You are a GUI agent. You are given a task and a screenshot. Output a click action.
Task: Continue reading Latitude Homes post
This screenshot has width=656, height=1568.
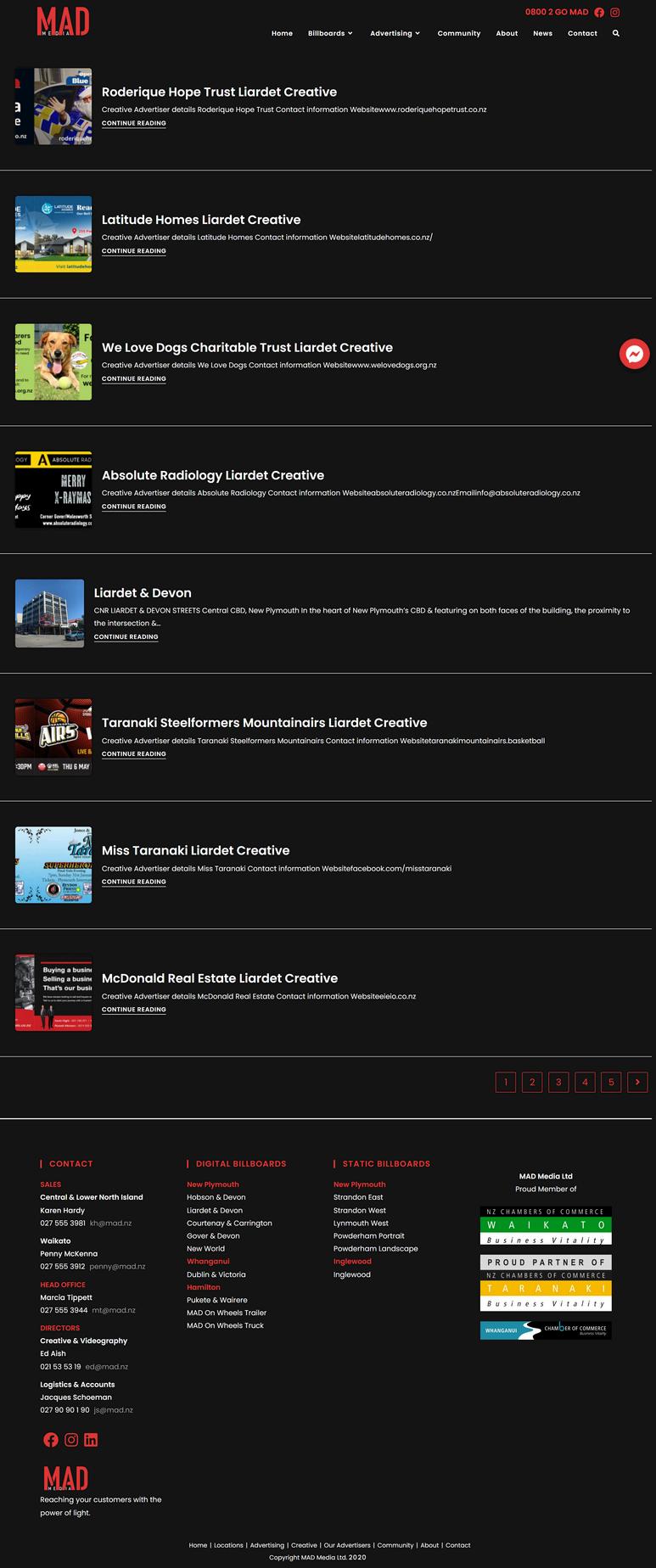(134, 251)
